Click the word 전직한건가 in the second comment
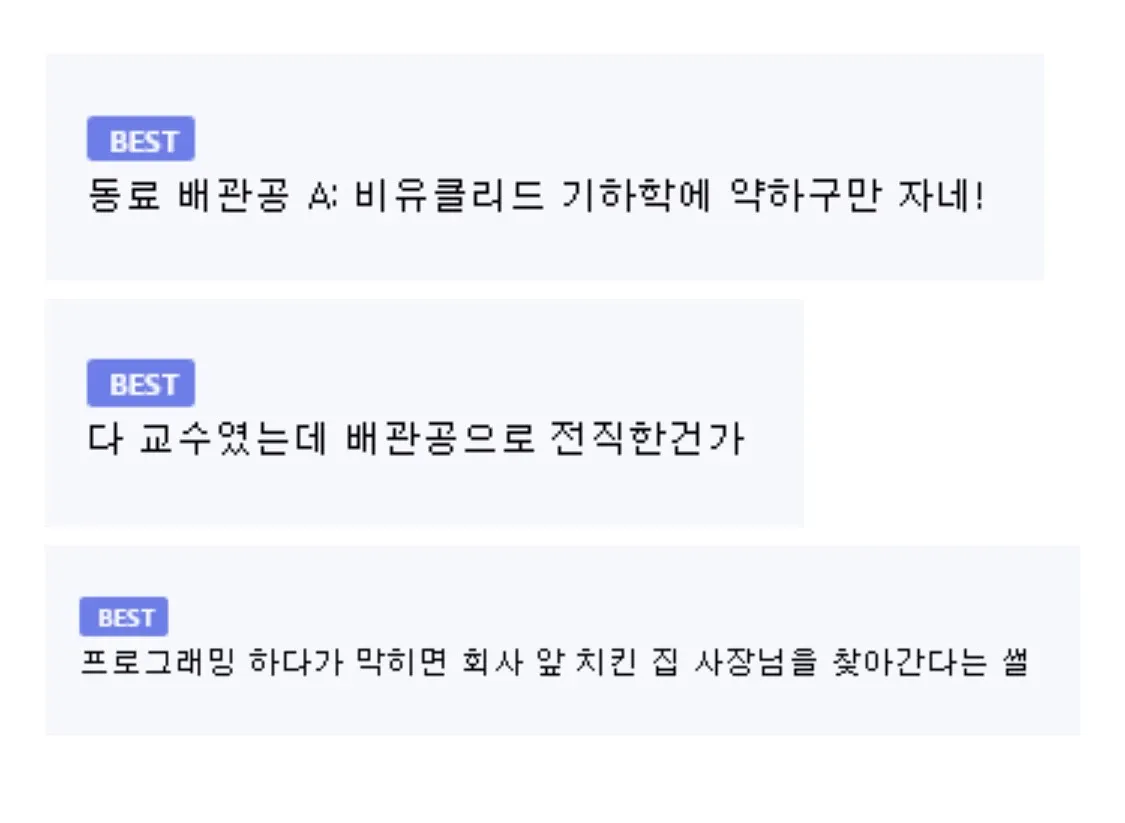Viewport: 1125px width, 823px height. 648,439
